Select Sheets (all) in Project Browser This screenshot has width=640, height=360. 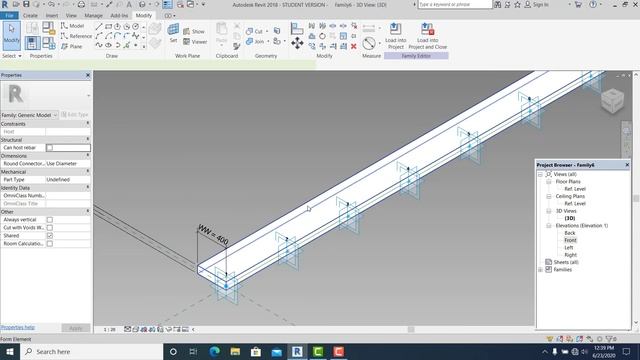tap(566, 262)
